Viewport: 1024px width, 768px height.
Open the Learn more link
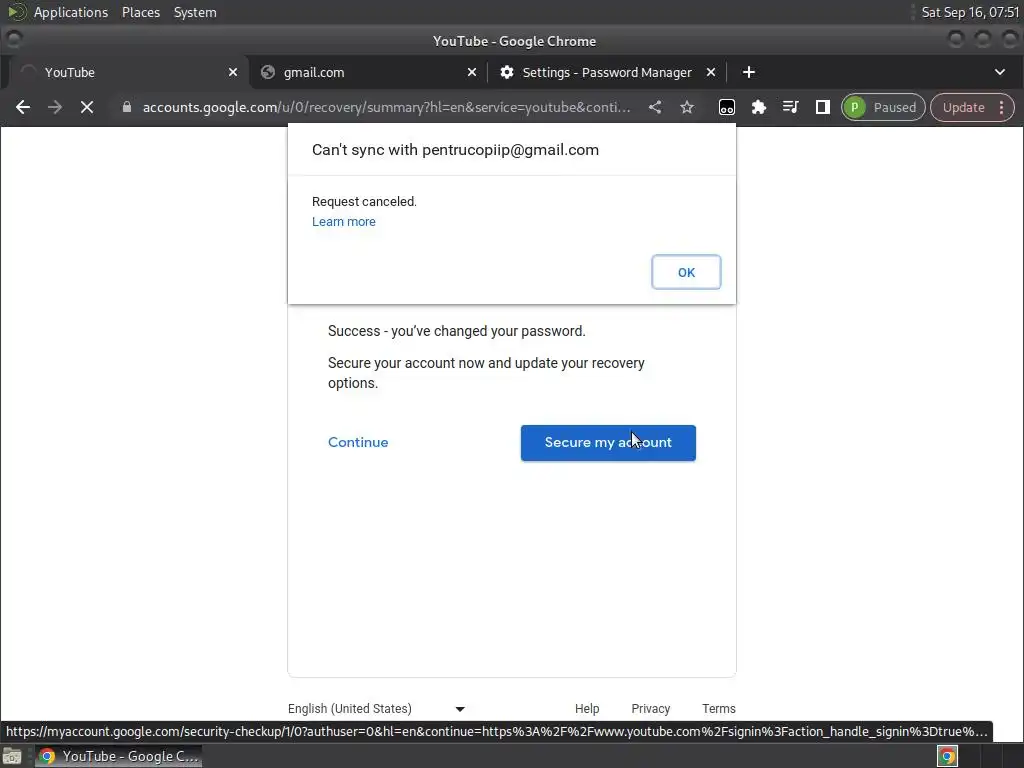point(344,221)
